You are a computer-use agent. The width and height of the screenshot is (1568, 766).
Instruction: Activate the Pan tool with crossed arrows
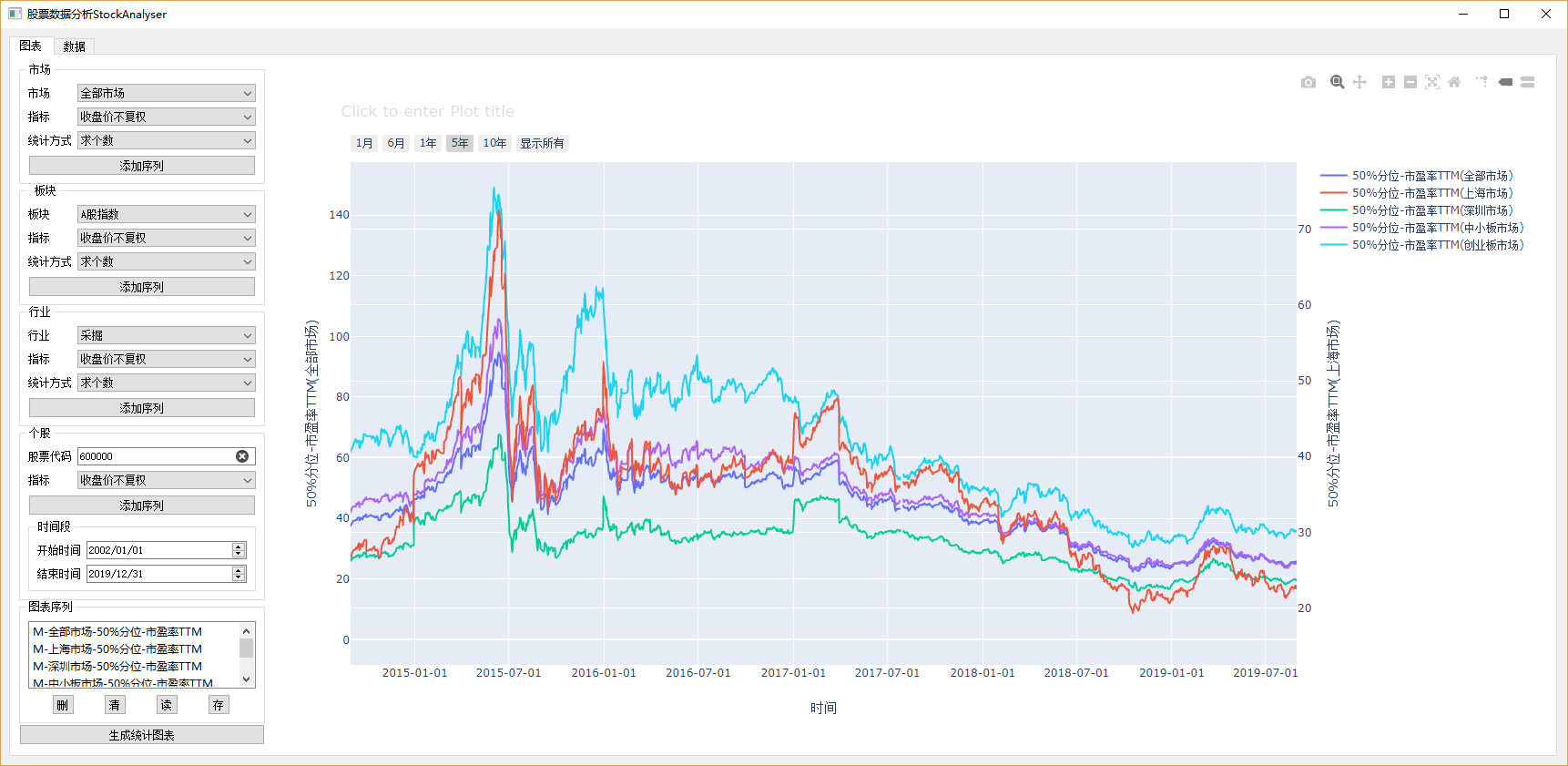coord(1359,82)
